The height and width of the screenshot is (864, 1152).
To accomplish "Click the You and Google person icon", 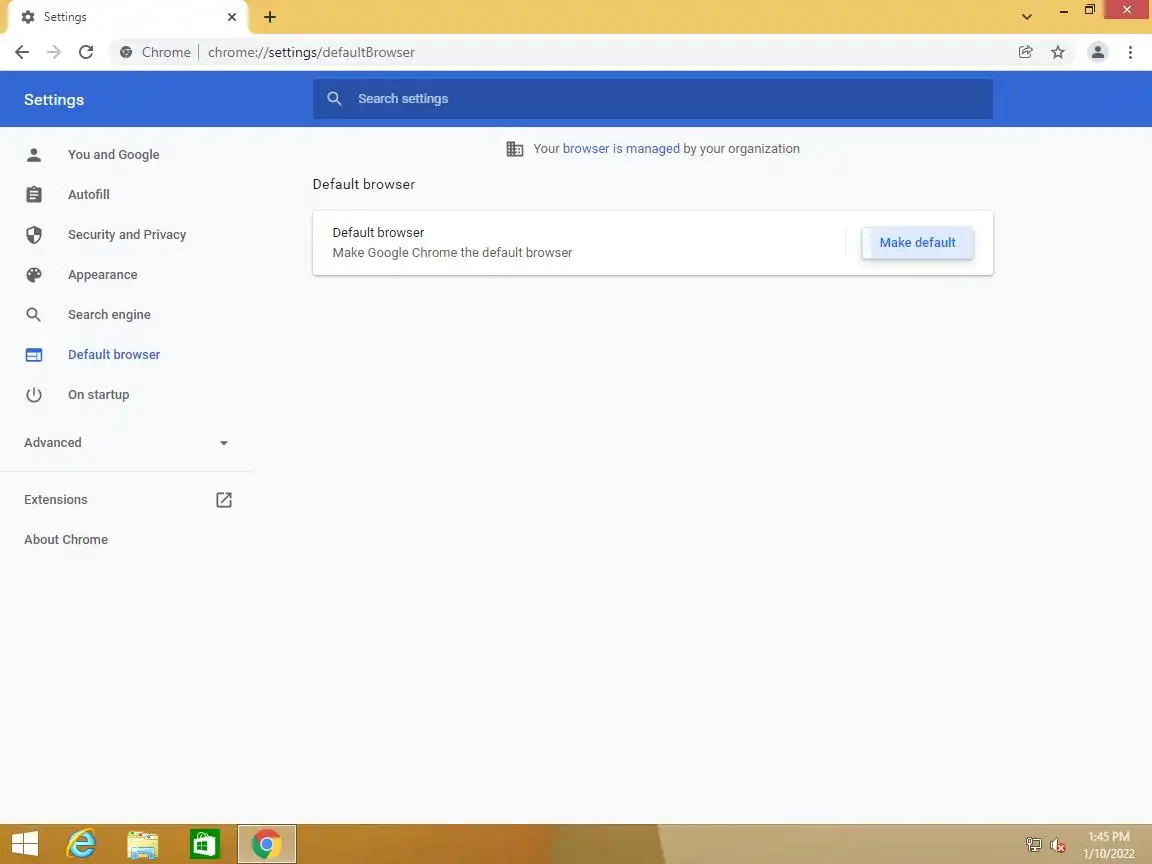I will pyautogui.click(x=34, y=154).
